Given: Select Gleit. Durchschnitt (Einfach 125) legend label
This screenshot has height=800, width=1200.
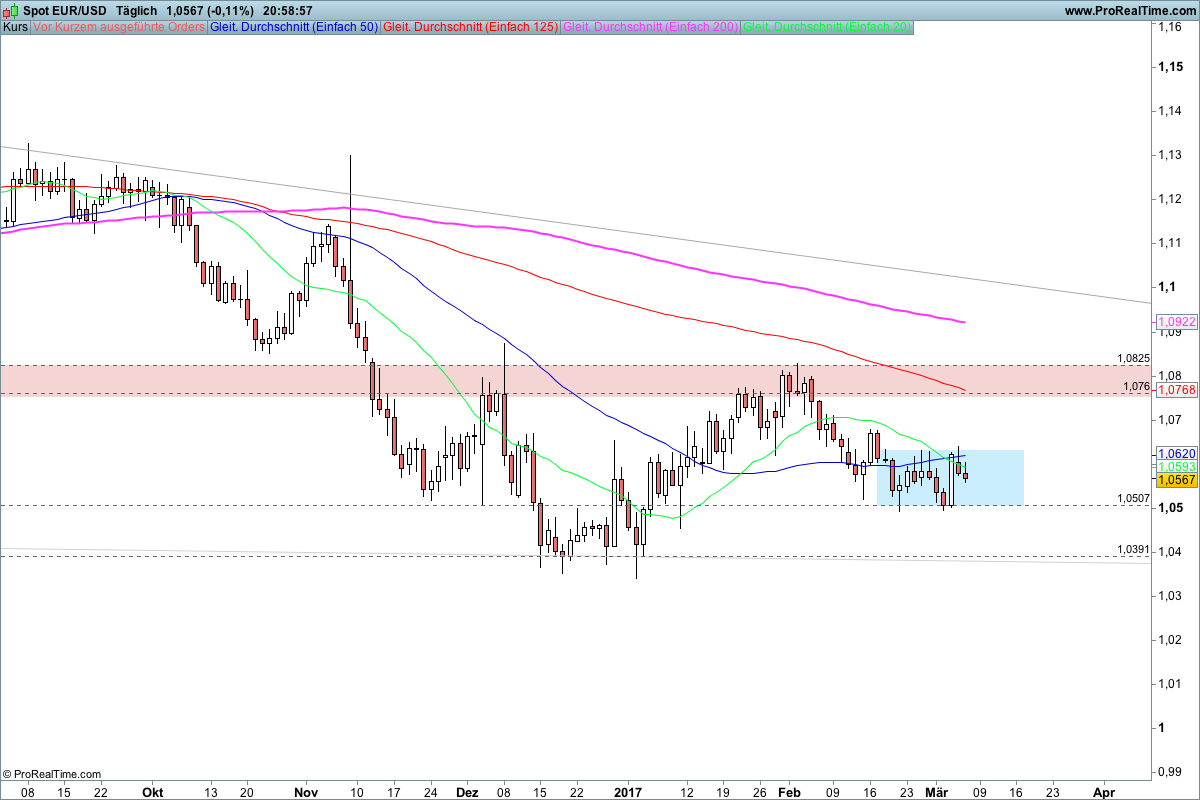Looking at the screenshot, I should 471,28.
